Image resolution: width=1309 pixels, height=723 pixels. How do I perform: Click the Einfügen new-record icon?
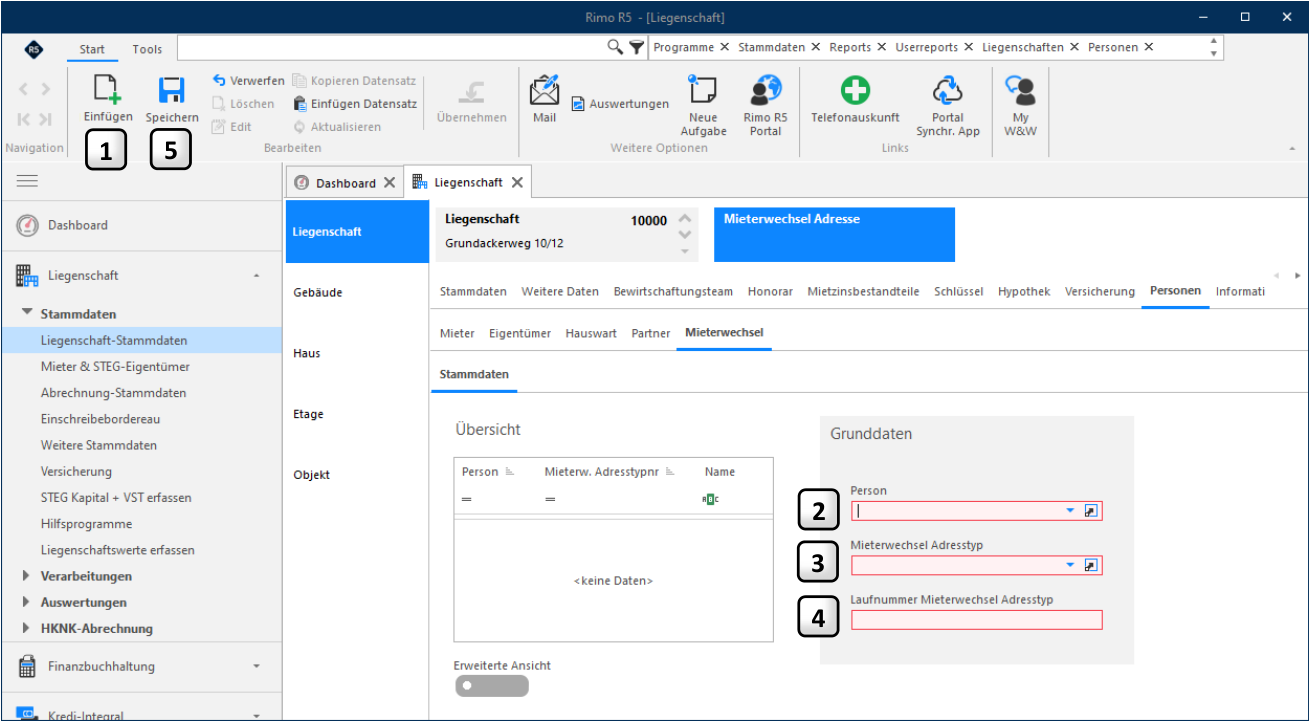[107, 90]
